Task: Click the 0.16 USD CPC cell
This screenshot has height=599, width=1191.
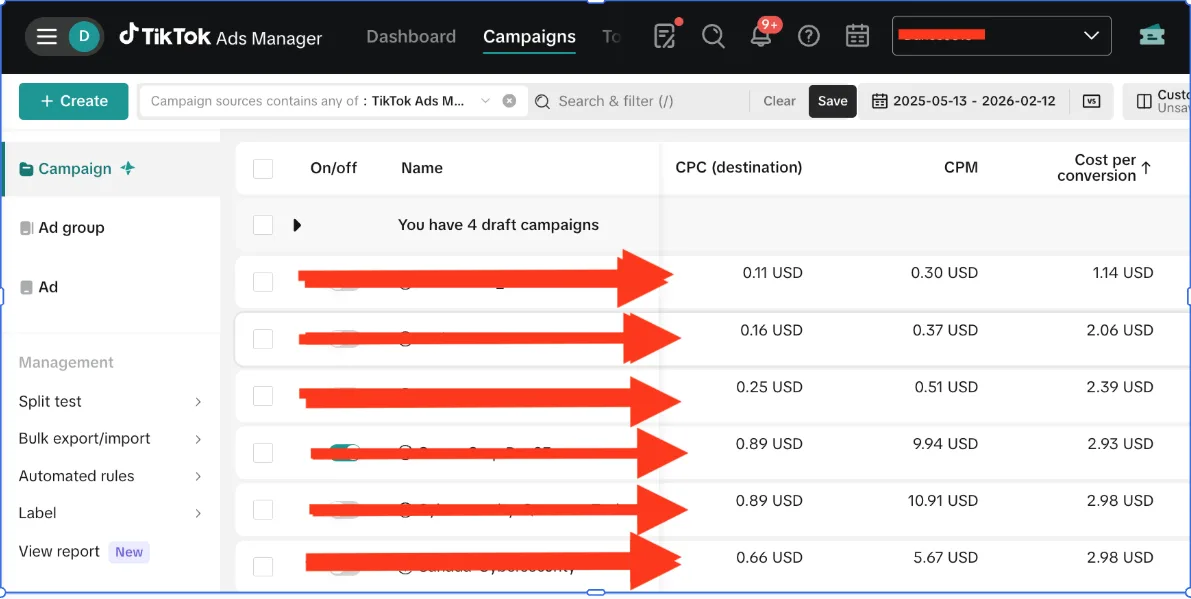Action: 771,330
